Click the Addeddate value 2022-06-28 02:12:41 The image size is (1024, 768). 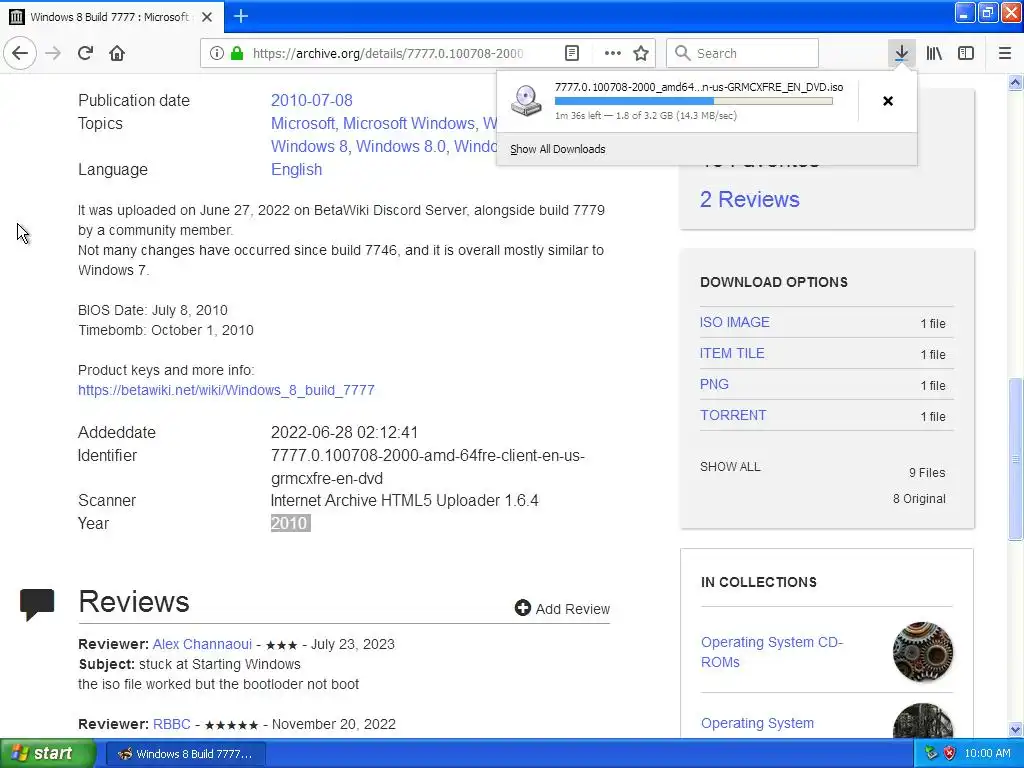(344, 432)
